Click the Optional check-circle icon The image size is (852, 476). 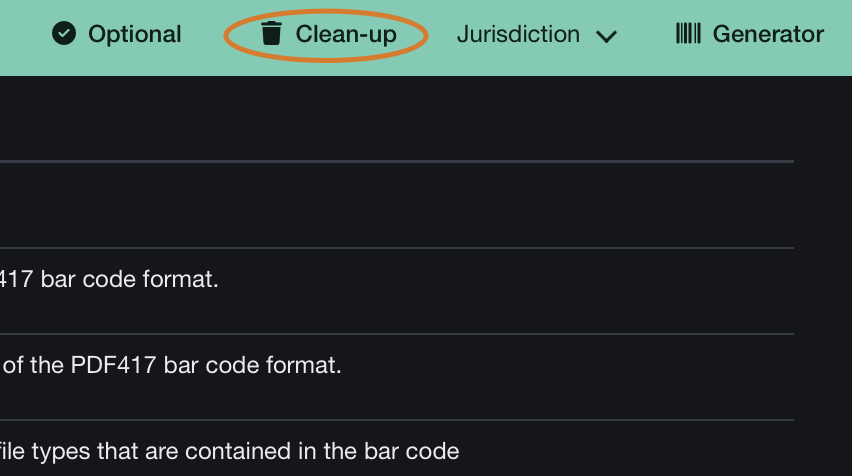(x=64, y=34)
